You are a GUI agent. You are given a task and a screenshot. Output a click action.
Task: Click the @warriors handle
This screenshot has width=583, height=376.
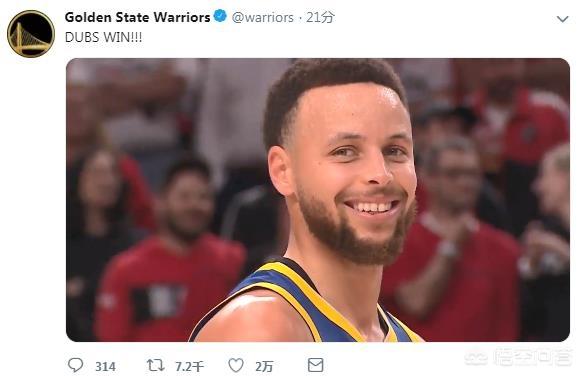(x=262, y=17)
